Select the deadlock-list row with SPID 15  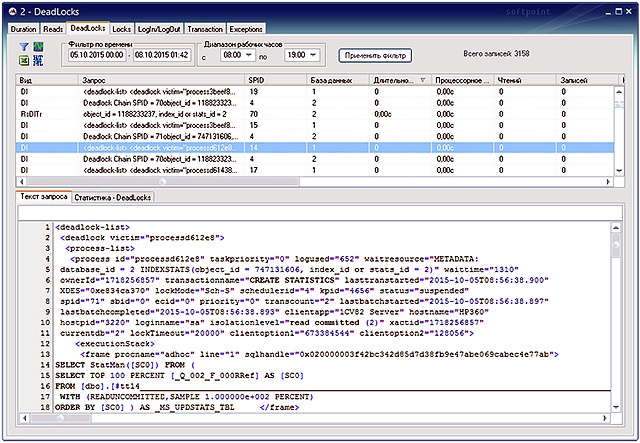315,125
